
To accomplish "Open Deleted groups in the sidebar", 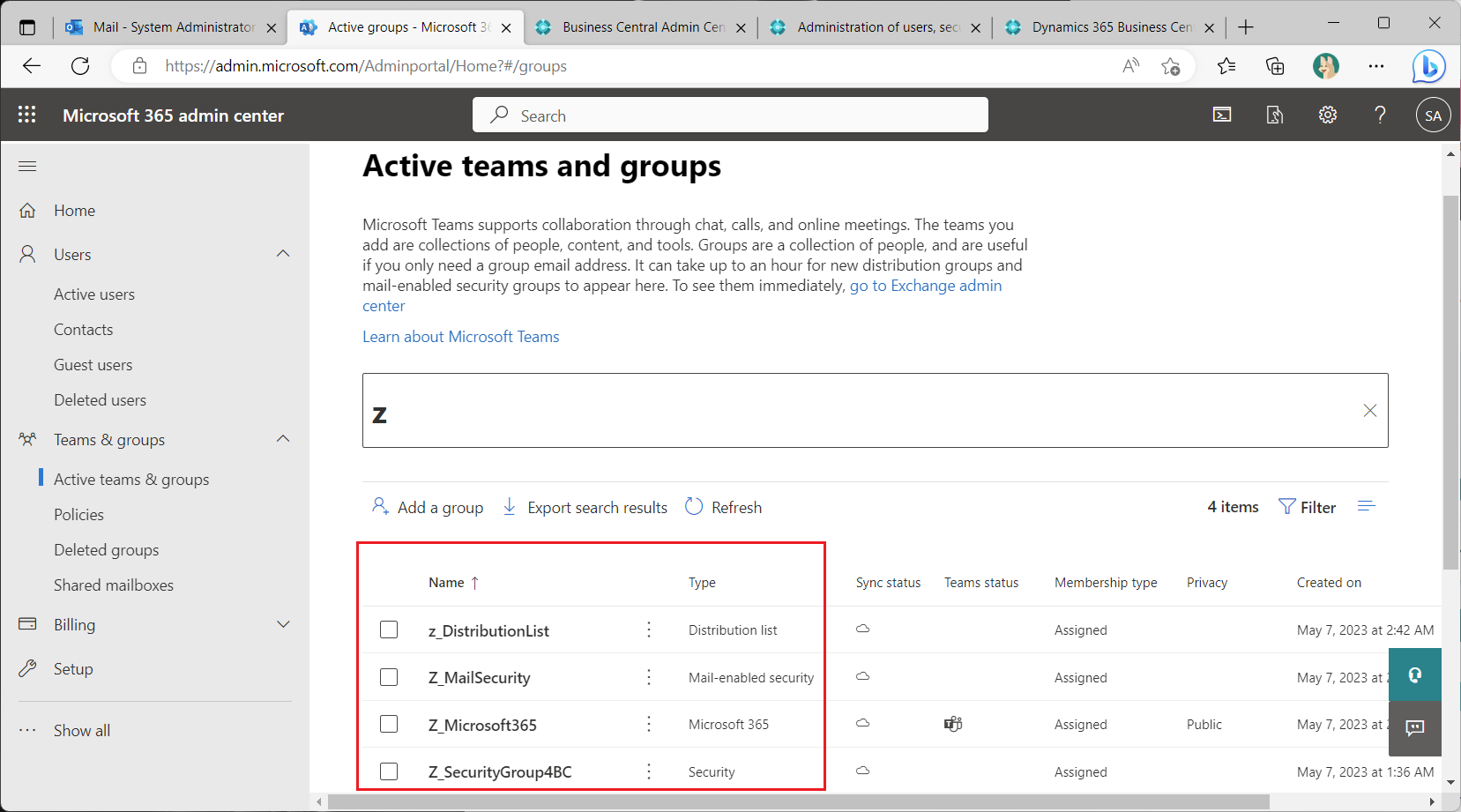I will (107, 550).
